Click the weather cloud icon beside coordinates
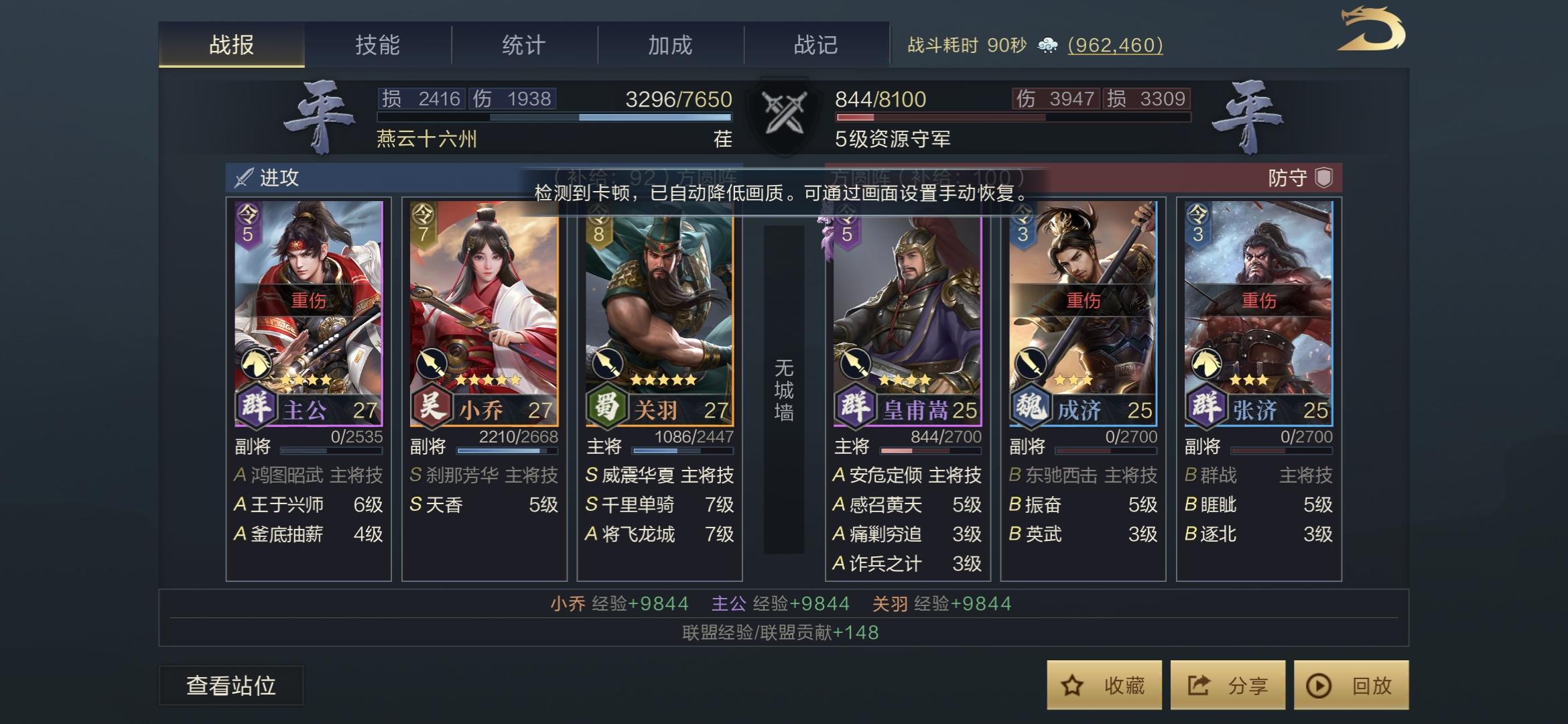The width and height of the screenshot is (1568, 724). point(1047,46)
